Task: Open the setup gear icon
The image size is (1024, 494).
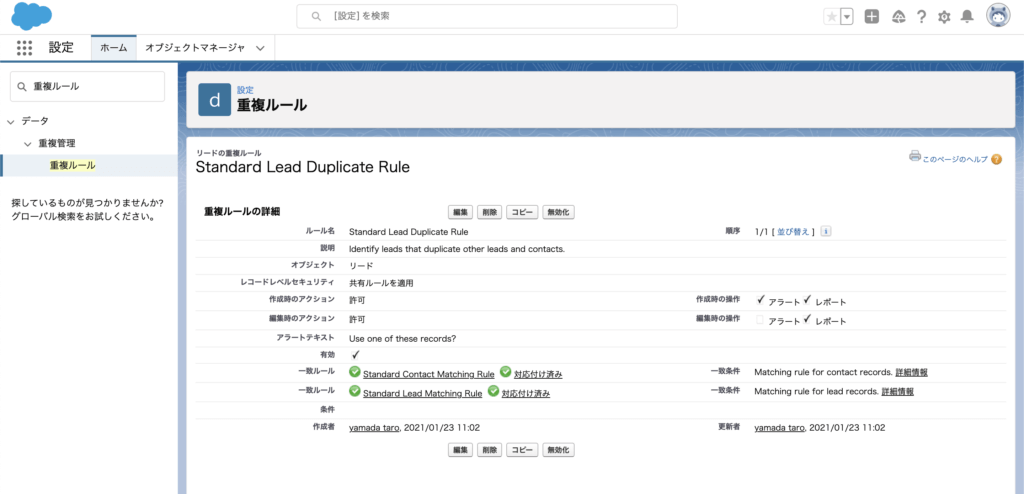Action: [x=944, y=16]
